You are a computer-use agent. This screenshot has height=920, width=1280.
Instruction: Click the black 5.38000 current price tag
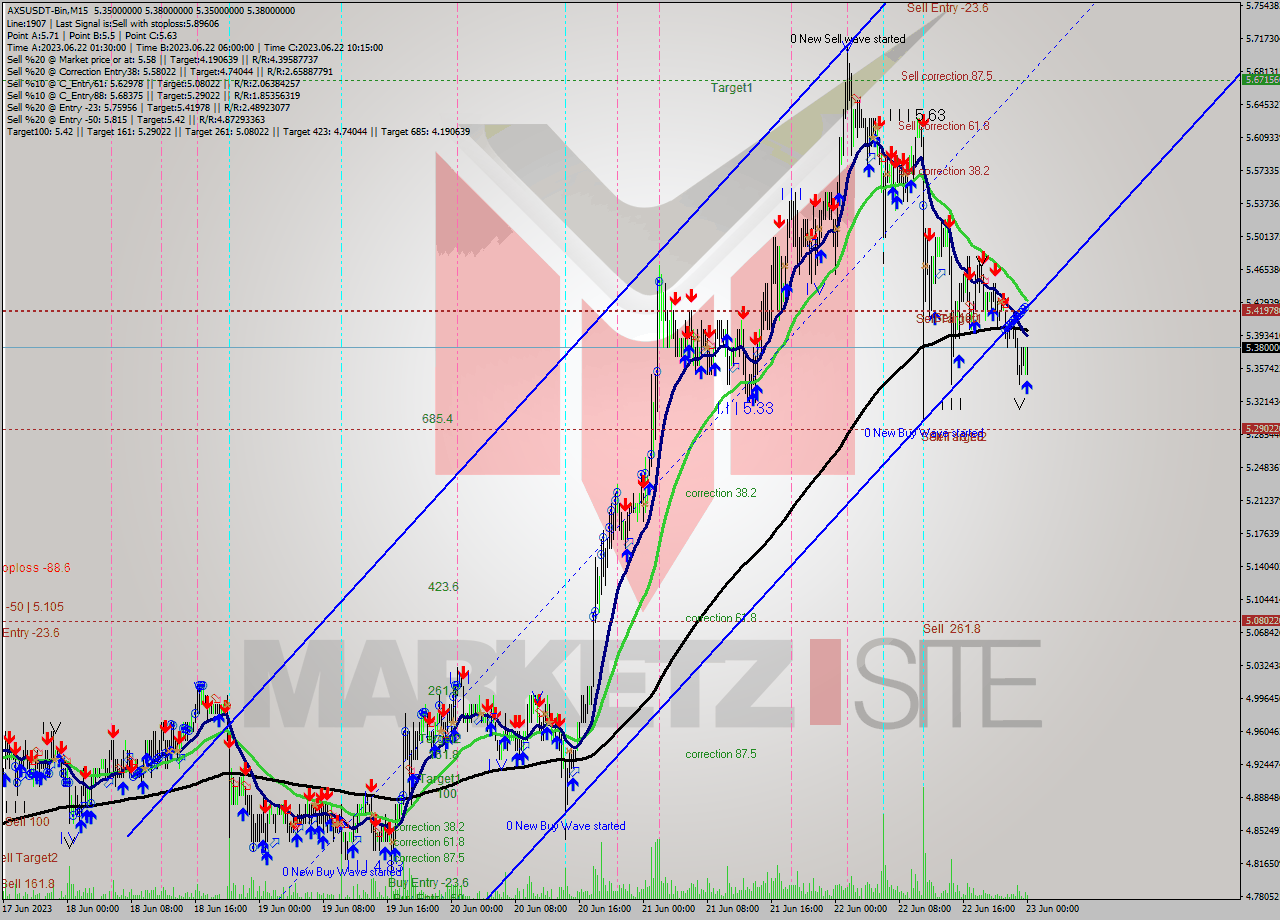[x=1259, y=347]
